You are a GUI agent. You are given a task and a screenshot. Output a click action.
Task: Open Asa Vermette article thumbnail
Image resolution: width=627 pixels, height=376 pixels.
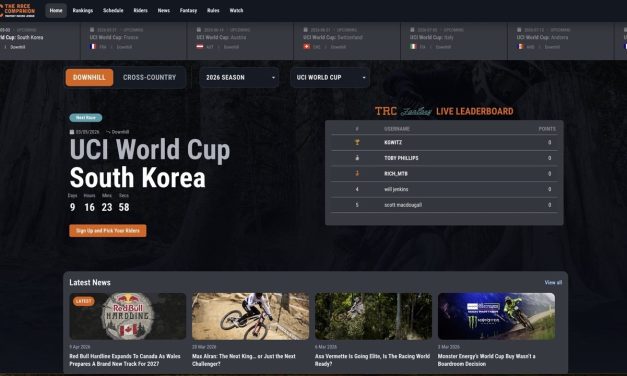tap(373, 316)
